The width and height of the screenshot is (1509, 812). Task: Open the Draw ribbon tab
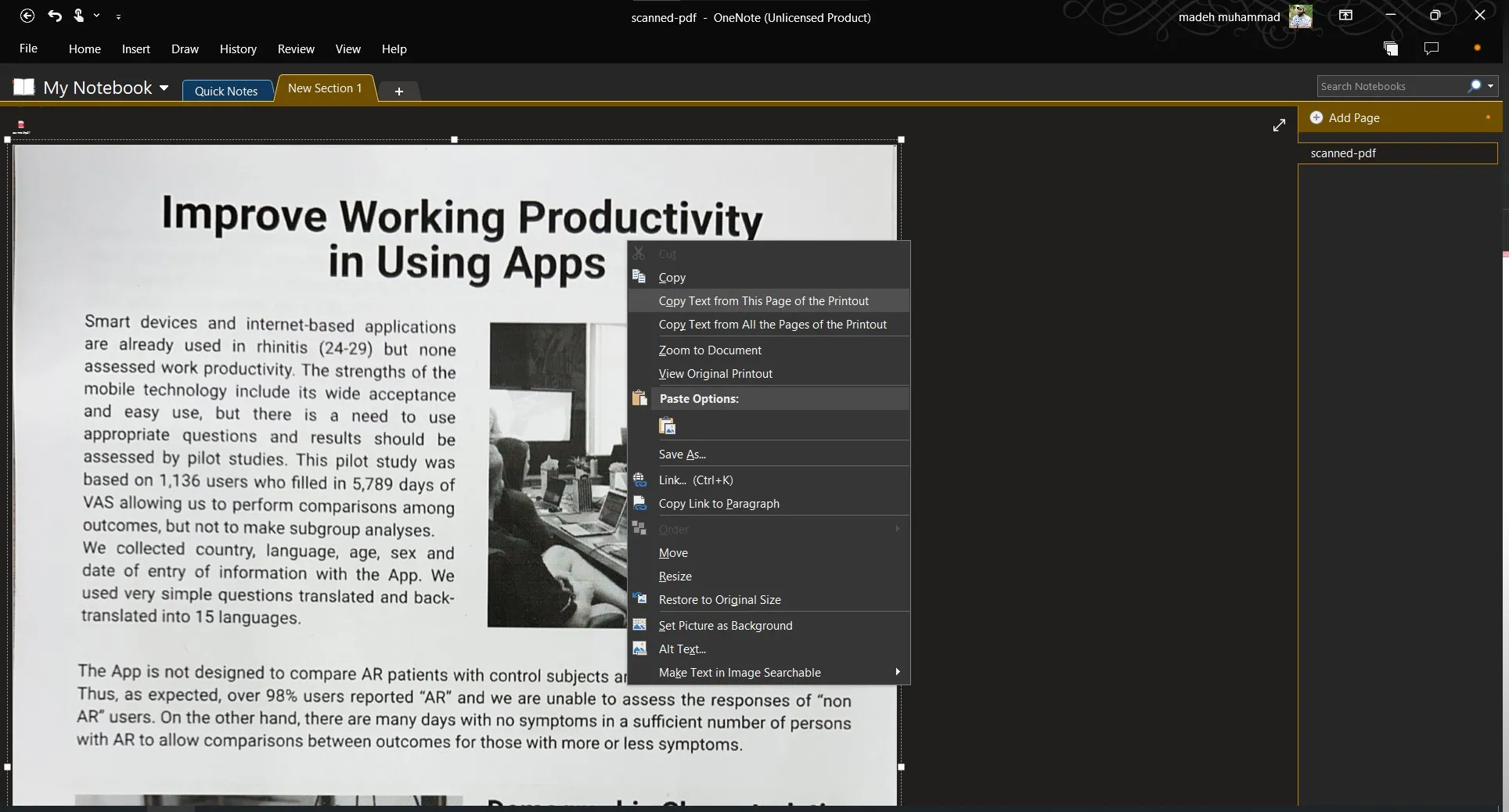[x=185, y=49]
